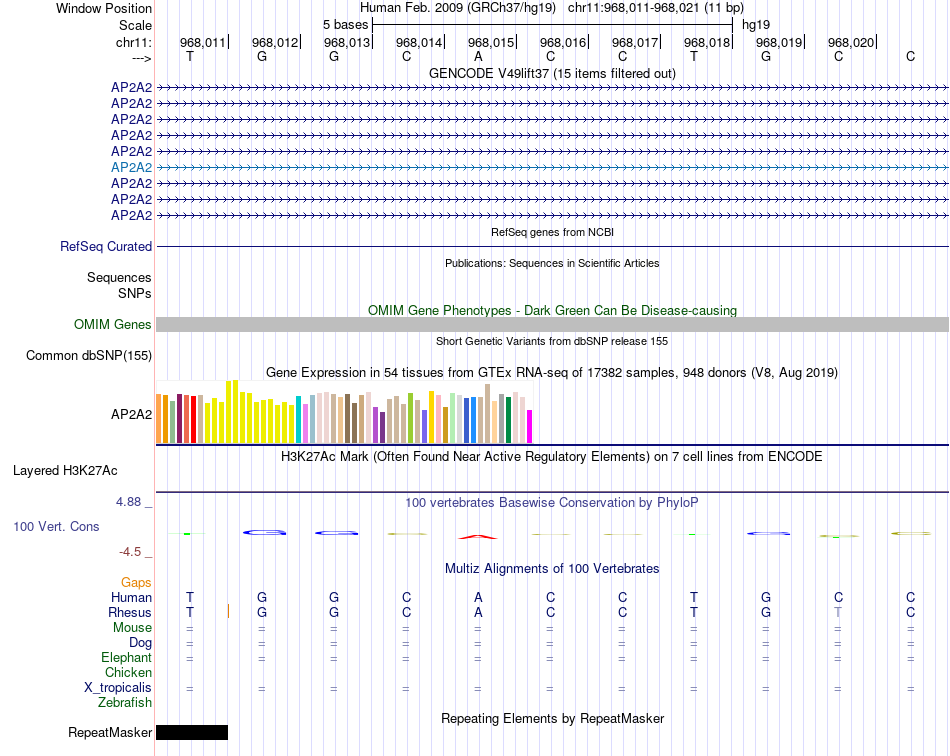Click the chr11:968,011-968,021 (11 bp) position text

click(x=656, y=8)
